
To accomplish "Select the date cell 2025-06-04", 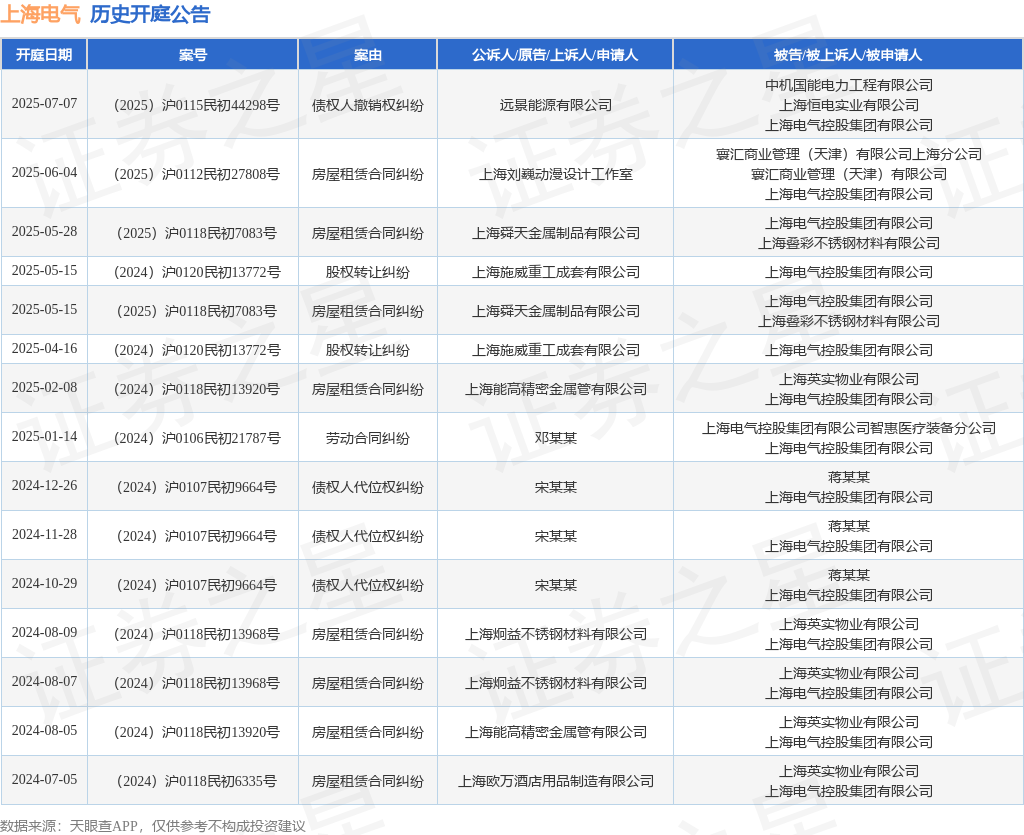I will (44, 173).
